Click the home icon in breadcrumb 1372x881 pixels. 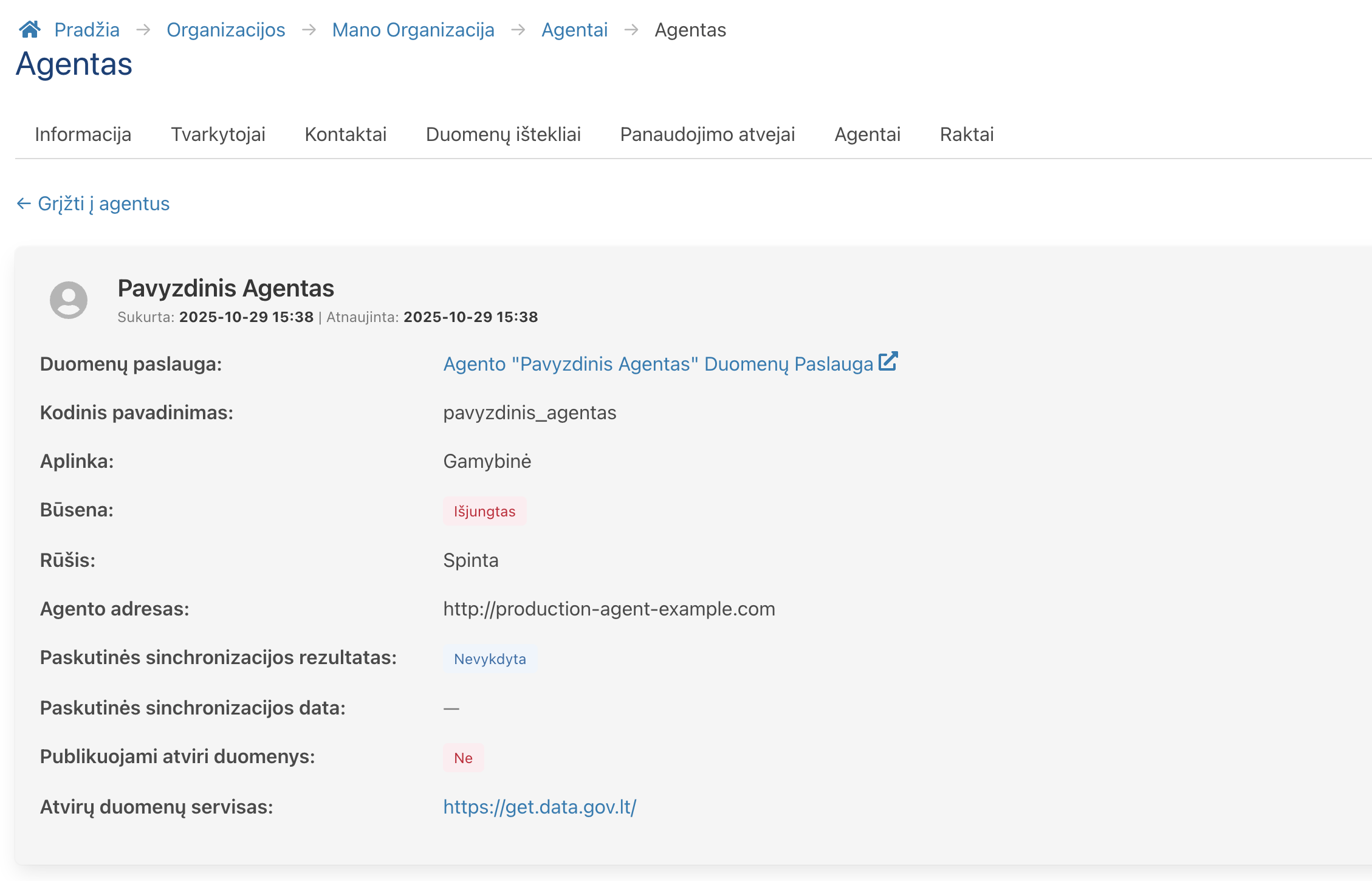tap(29, 29)
